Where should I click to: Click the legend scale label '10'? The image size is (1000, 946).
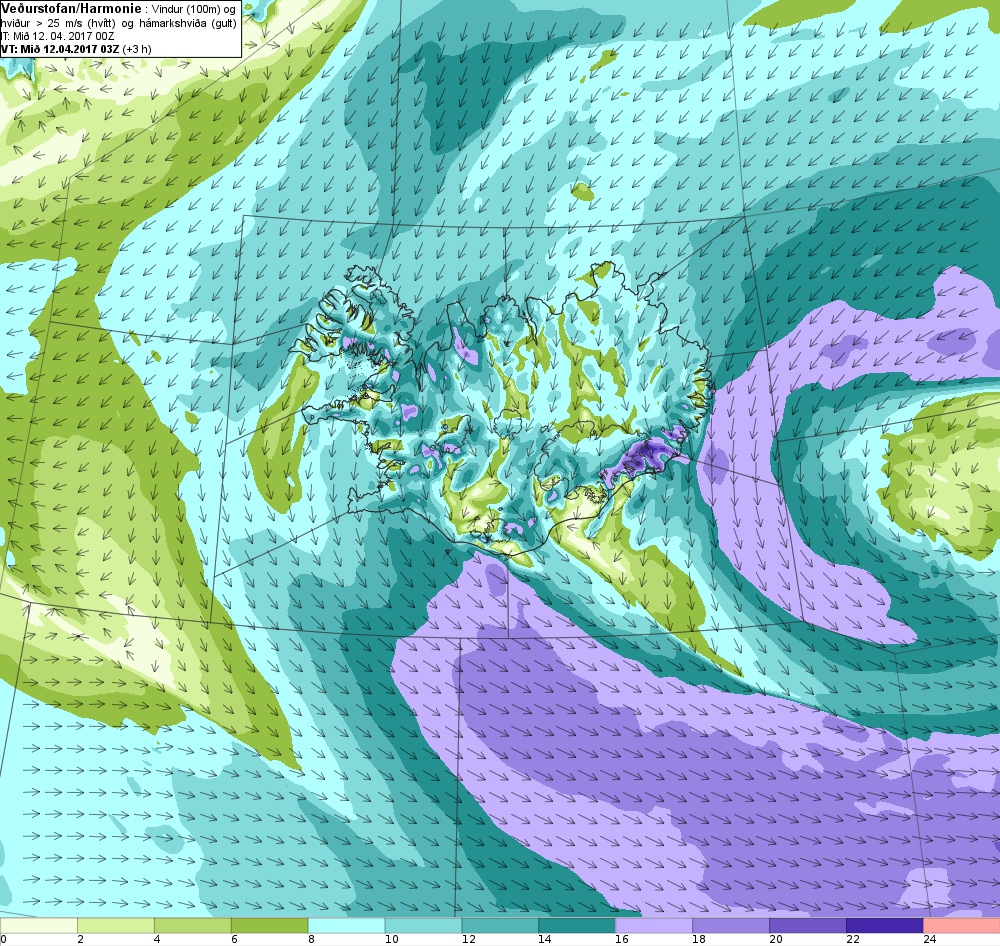pos(392,938)
